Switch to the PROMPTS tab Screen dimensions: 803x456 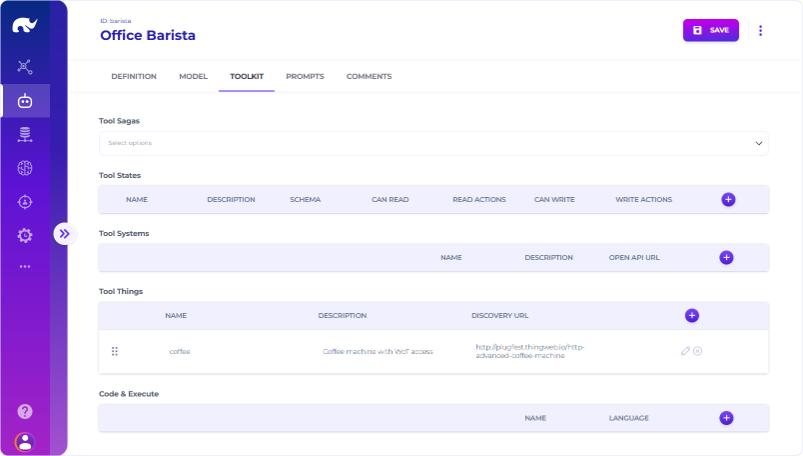click(305, 76)
